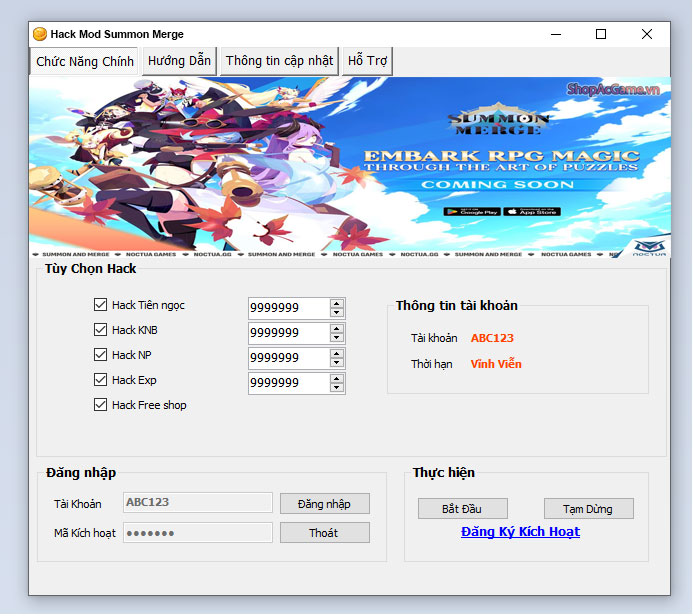The width and height of the screenshot is (693, 616).
Task: Click the Google Play badge in banner
Action: 472,212
